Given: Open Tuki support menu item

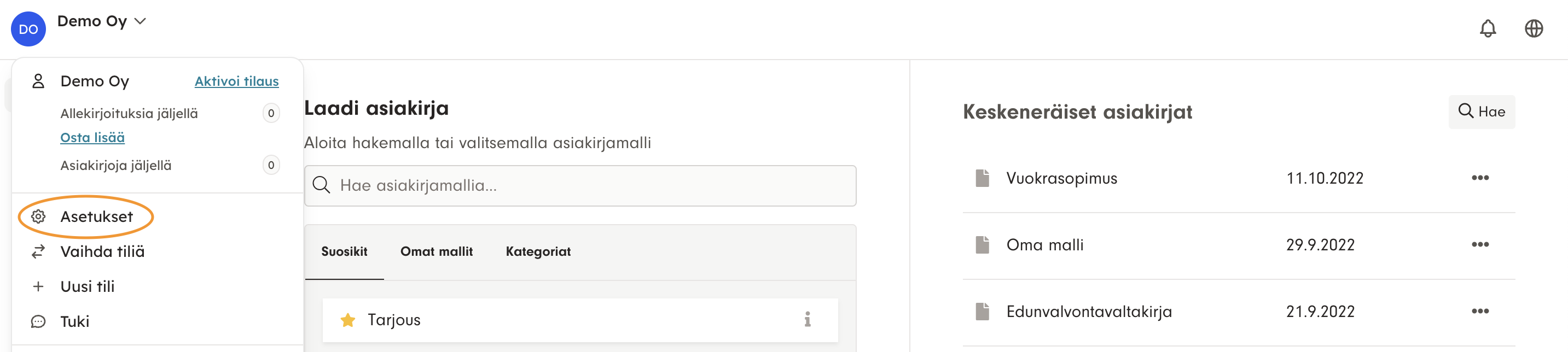Looking at the screenshot, I should (74, 321).
